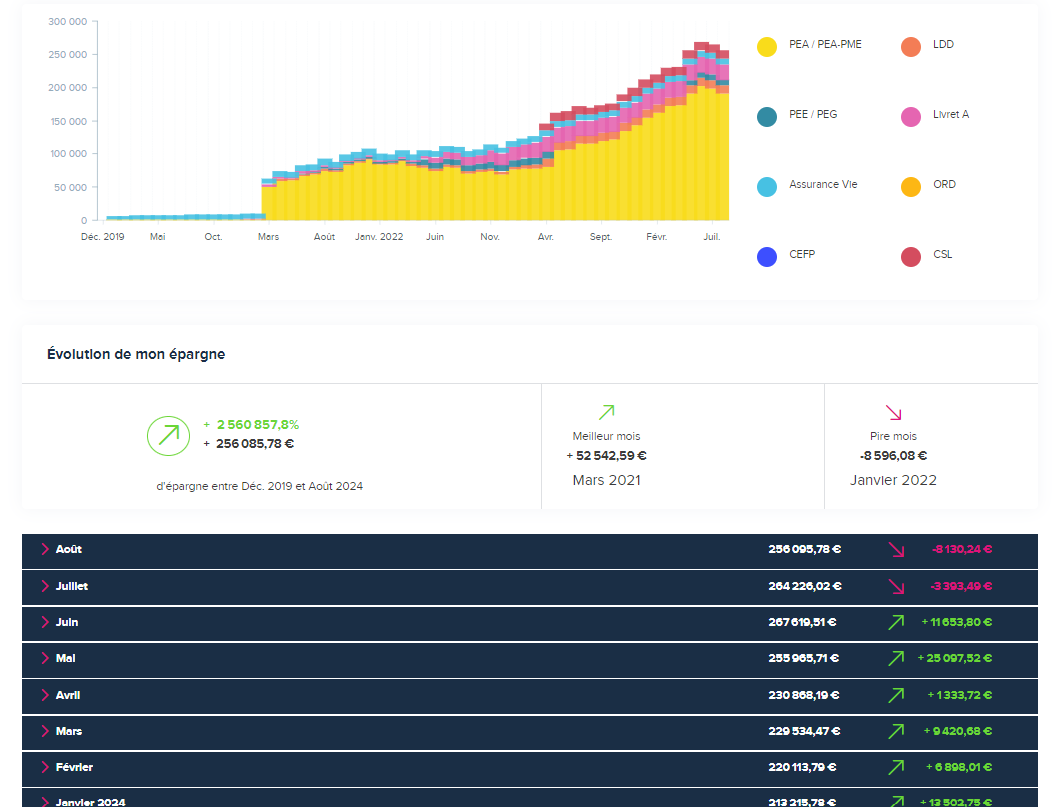
Task: Click the Mai variation + 25 097,52 €
Action: point(954,658)
